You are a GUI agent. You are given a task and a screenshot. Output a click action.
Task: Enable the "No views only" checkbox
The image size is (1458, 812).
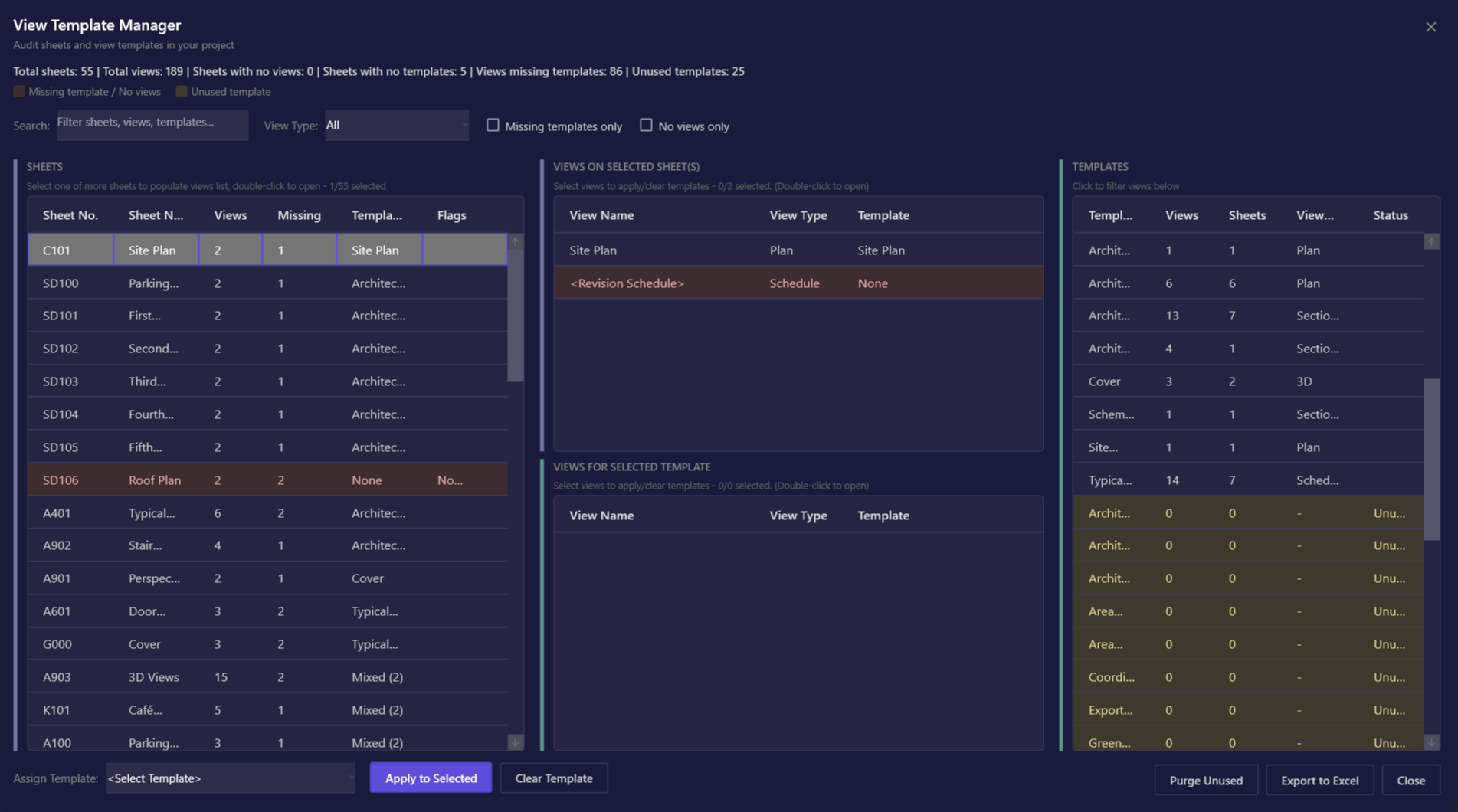pyautogui.click(x=646, y=124)
